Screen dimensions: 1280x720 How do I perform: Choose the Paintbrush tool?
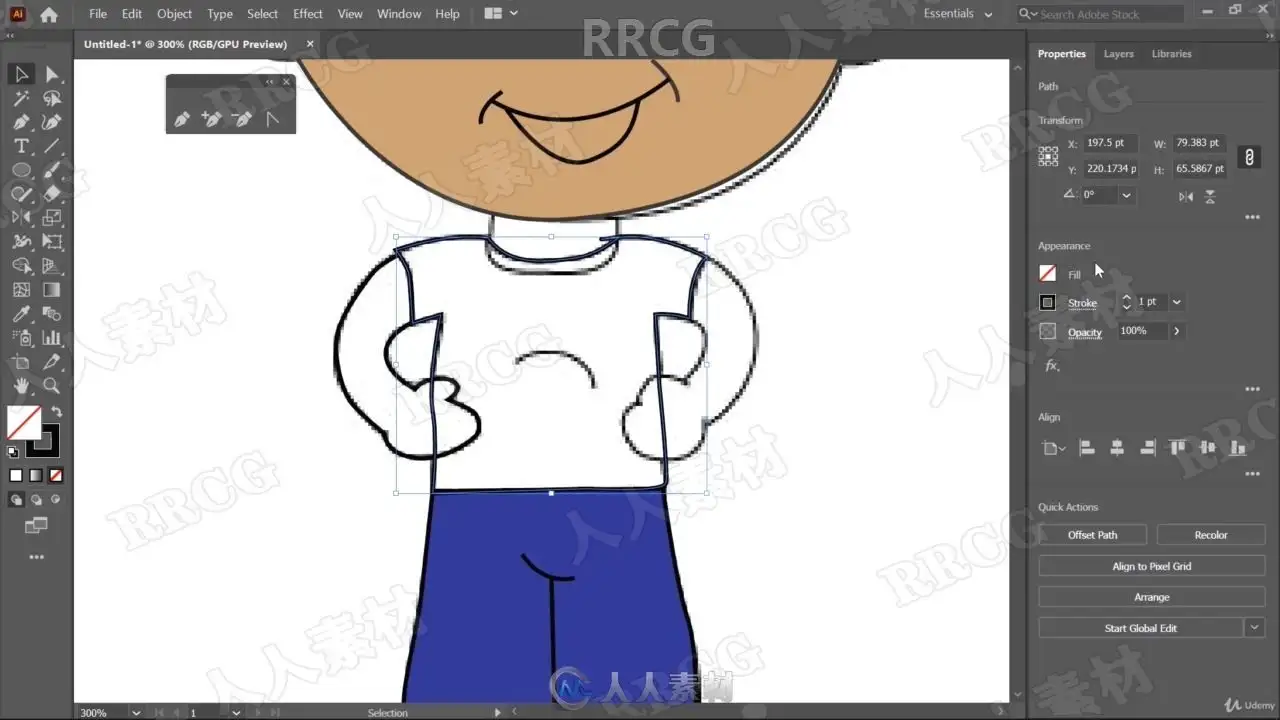coord(52,170)
